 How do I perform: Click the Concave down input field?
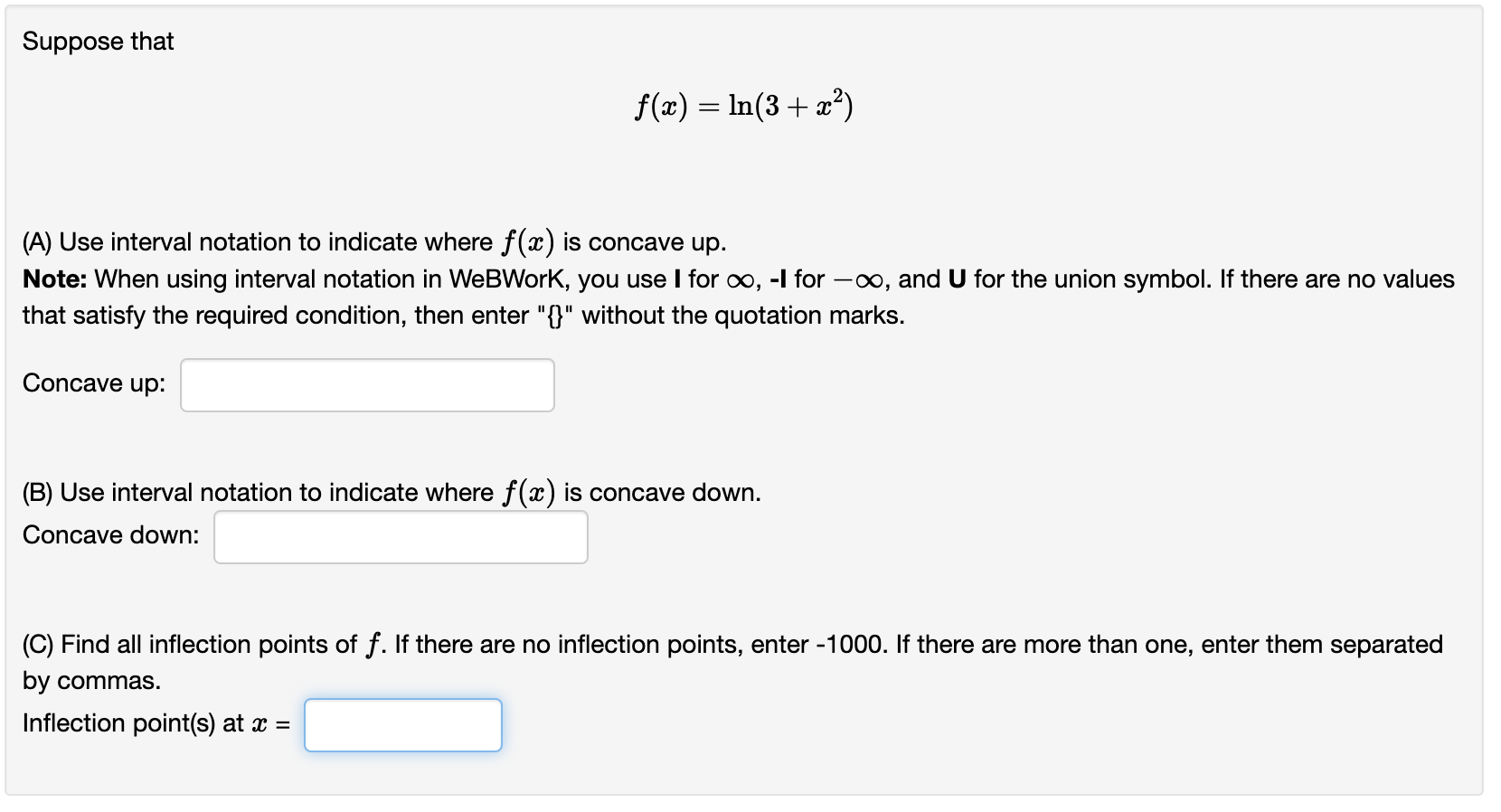point(400,536)
